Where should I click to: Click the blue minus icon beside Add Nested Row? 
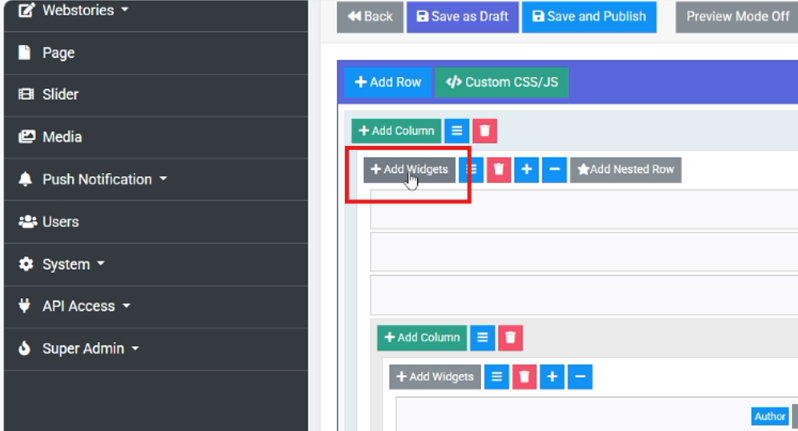(555, 170)
